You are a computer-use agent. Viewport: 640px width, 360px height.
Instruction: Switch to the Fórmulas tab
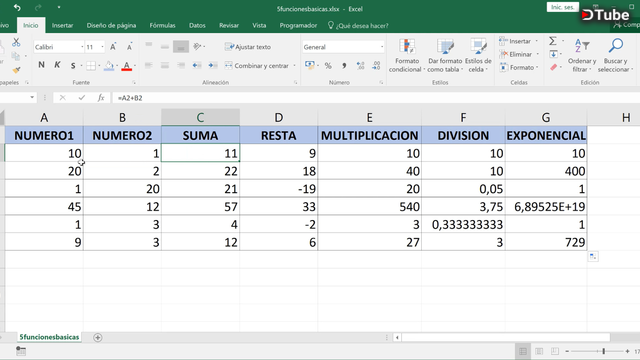pyautogui.click(x=162, y=25)
